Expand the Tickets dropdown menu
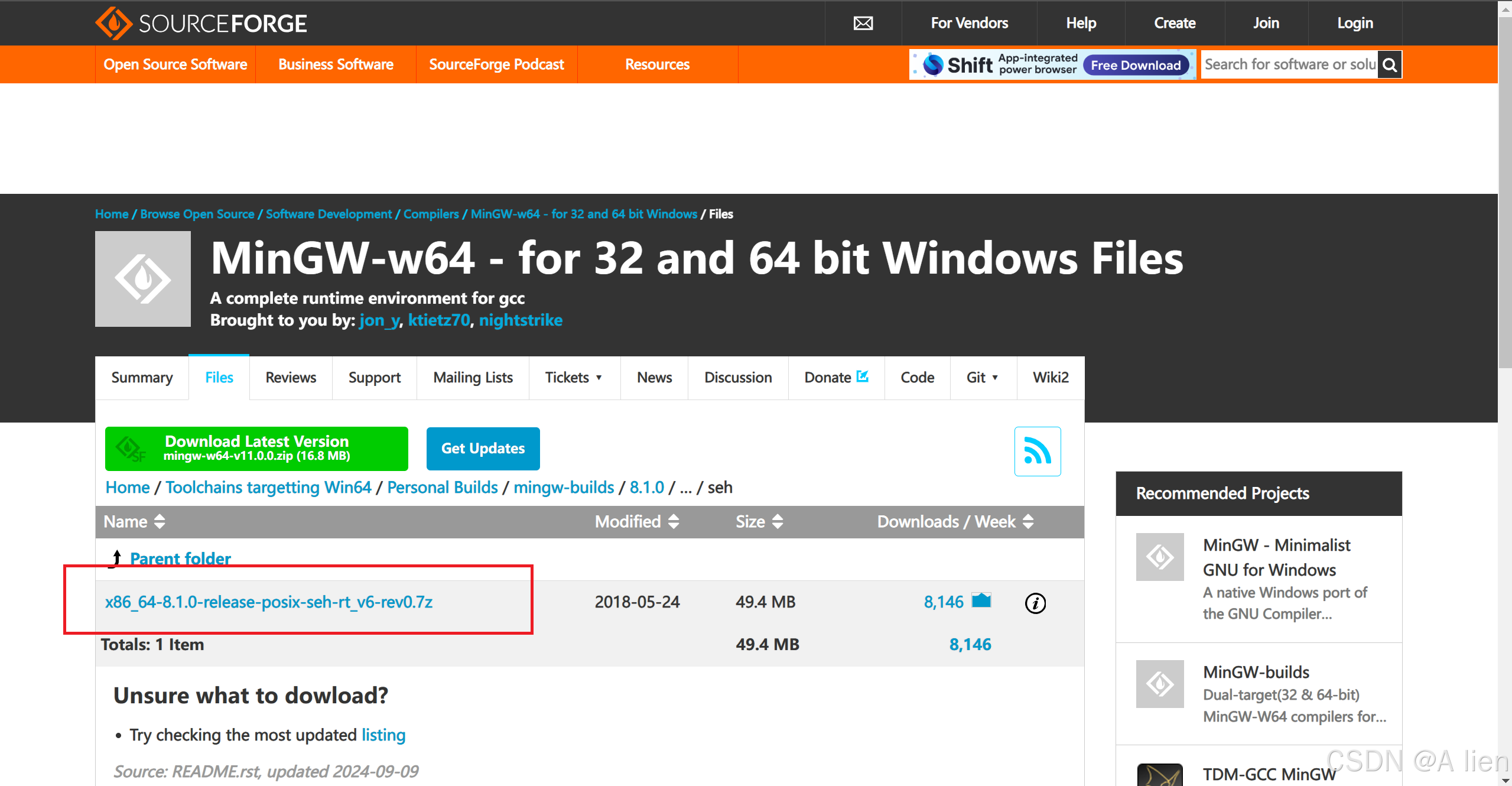The width and height of the screenshot is (1512, 786). [599, 378]
